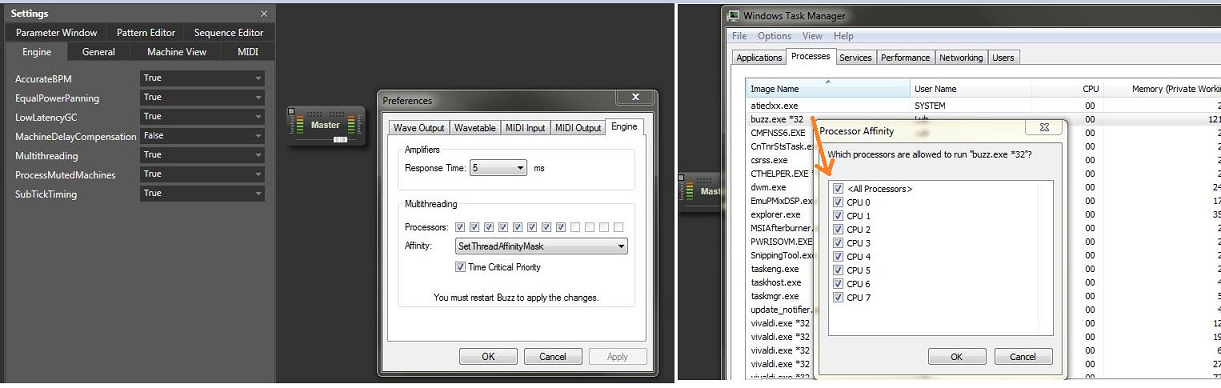
Task: Open the ProcessMutedMachines value dropdown
Action: click(203, 174)
